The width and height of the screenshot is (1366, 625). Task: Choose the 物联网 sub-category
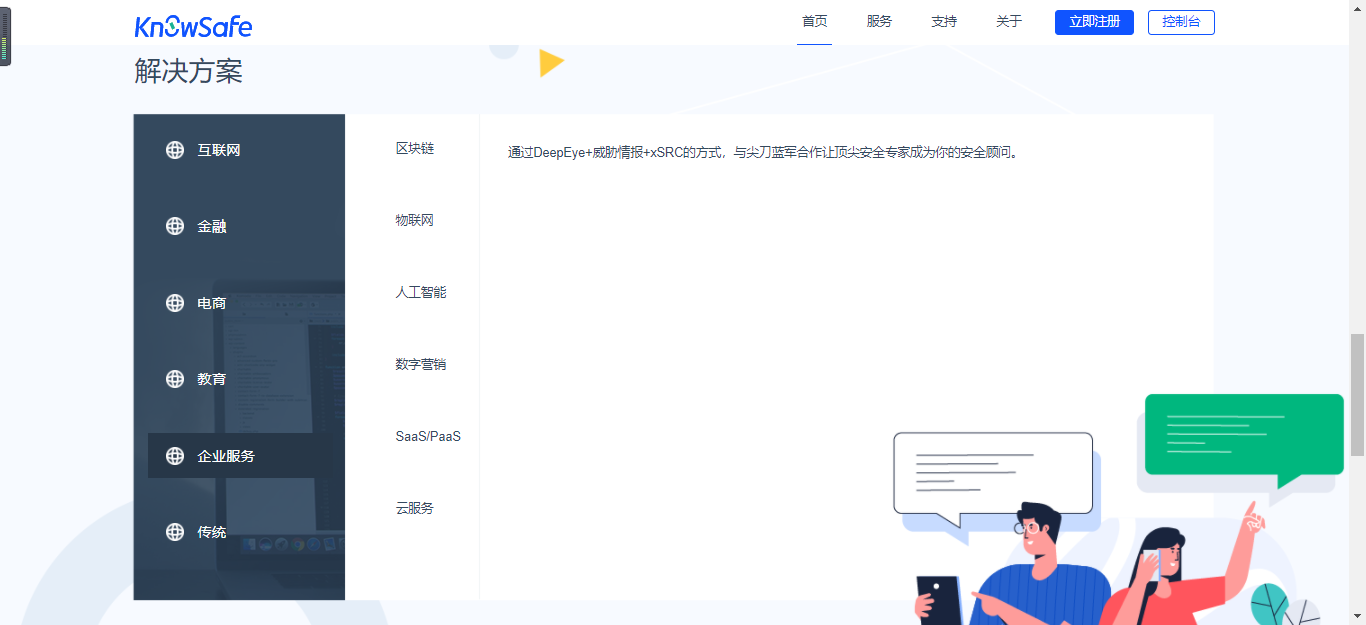point(415,220)
